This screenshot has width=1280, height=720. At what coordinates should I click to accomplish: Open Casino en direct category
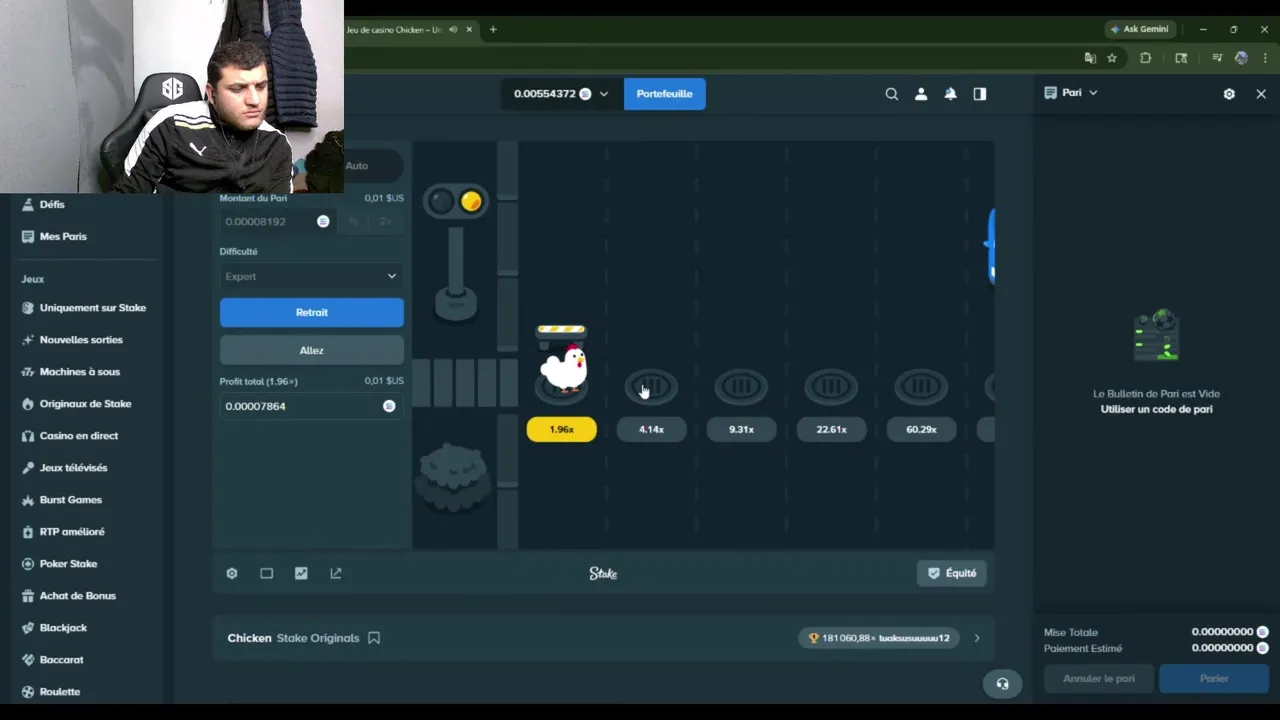tap(78, 436)
